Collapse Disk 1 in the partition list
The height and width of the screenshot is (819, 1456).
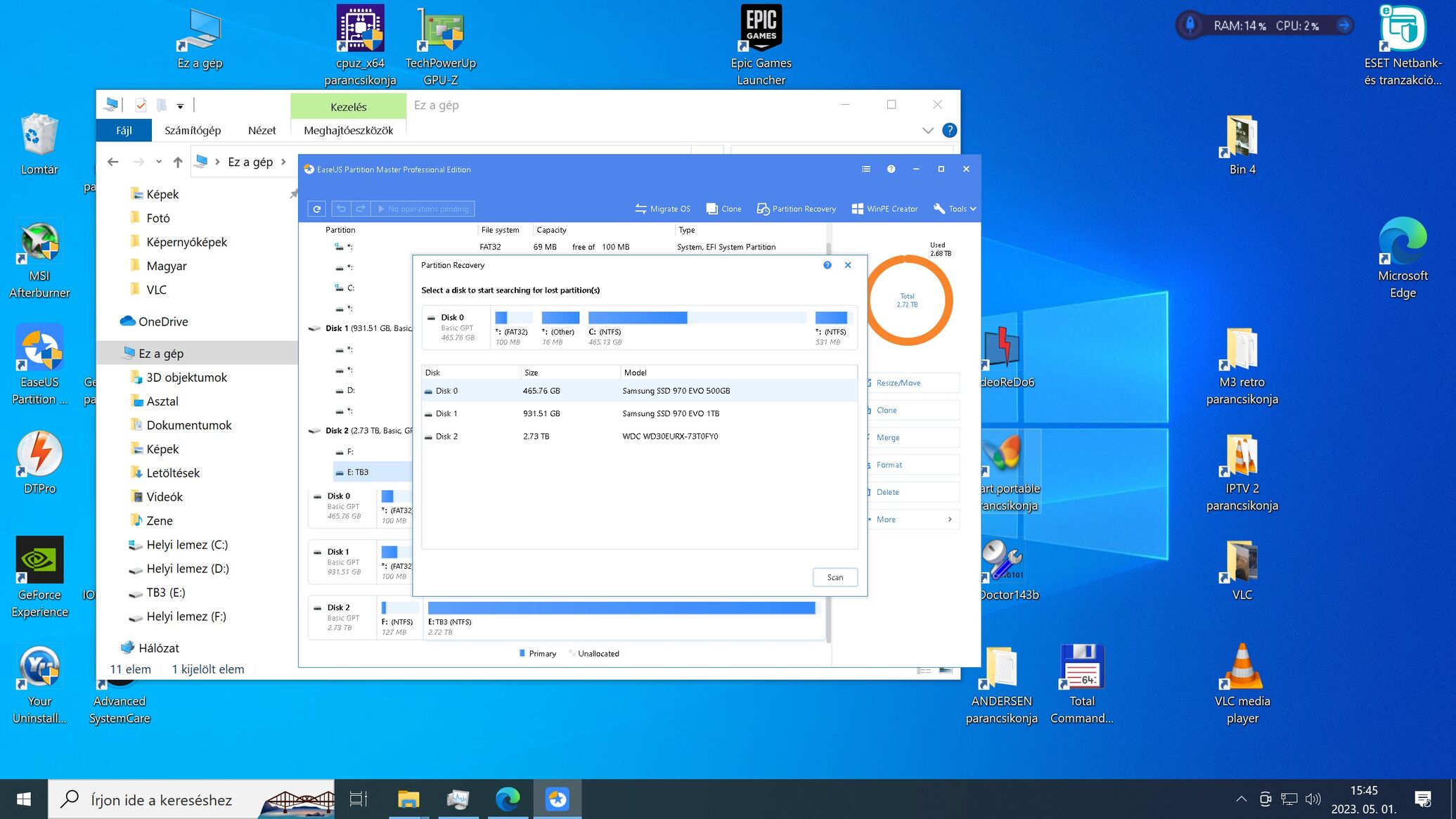[315, 328]
